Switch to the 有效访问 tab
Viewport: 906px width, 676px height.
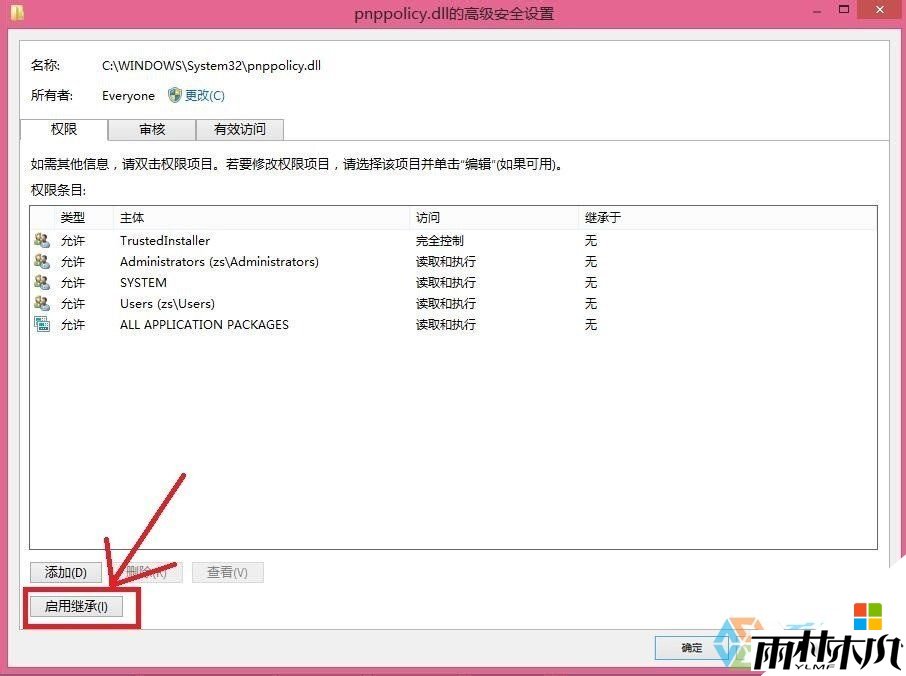(x=239, y=129)
